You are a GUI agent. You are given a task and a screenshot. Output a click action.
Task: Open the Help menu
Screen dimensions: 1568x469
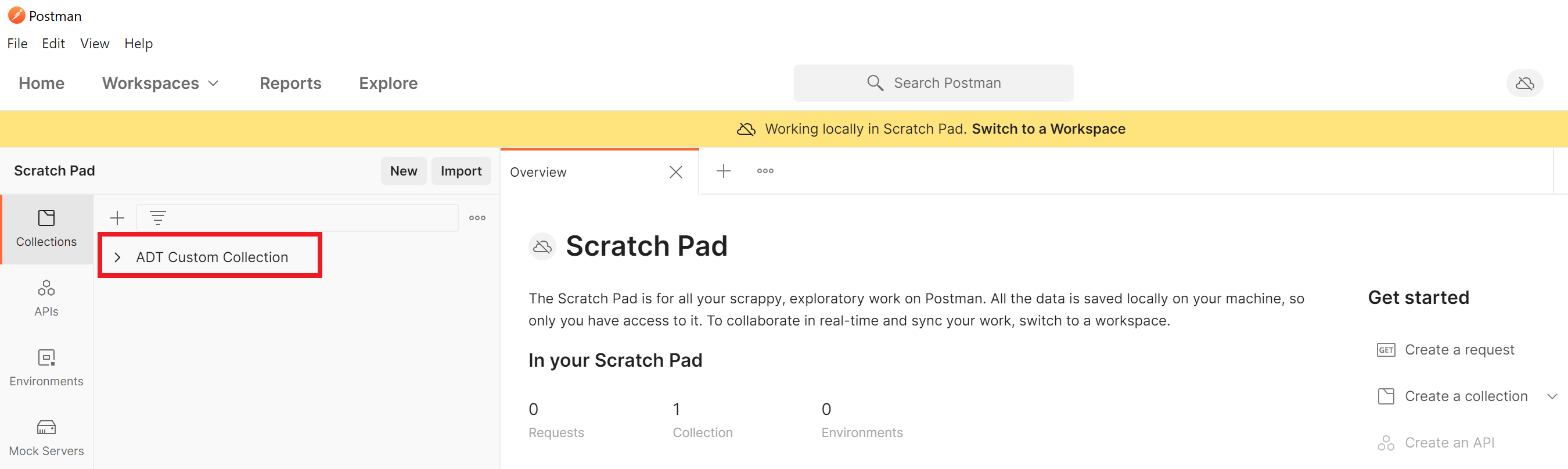tap(138, 44)
